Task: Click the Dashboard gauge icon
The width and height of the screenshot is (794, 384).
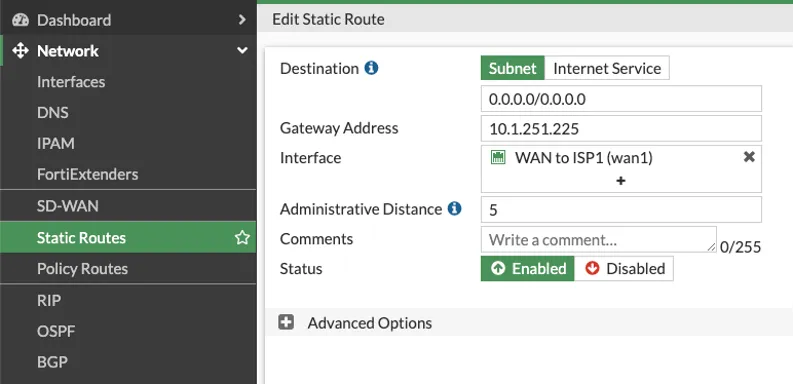Action: click(x=20, y=20)
